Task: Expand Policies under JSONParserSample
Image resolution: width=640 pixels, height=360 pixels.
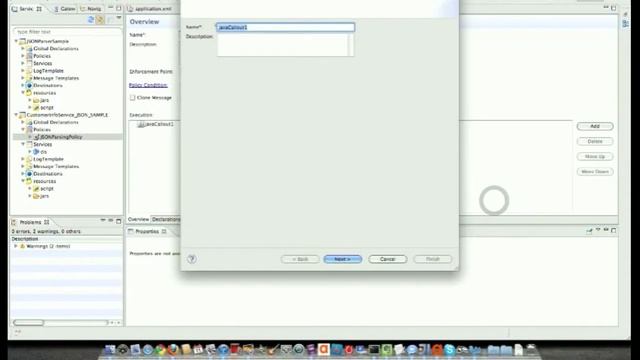Action: (23, 56)
